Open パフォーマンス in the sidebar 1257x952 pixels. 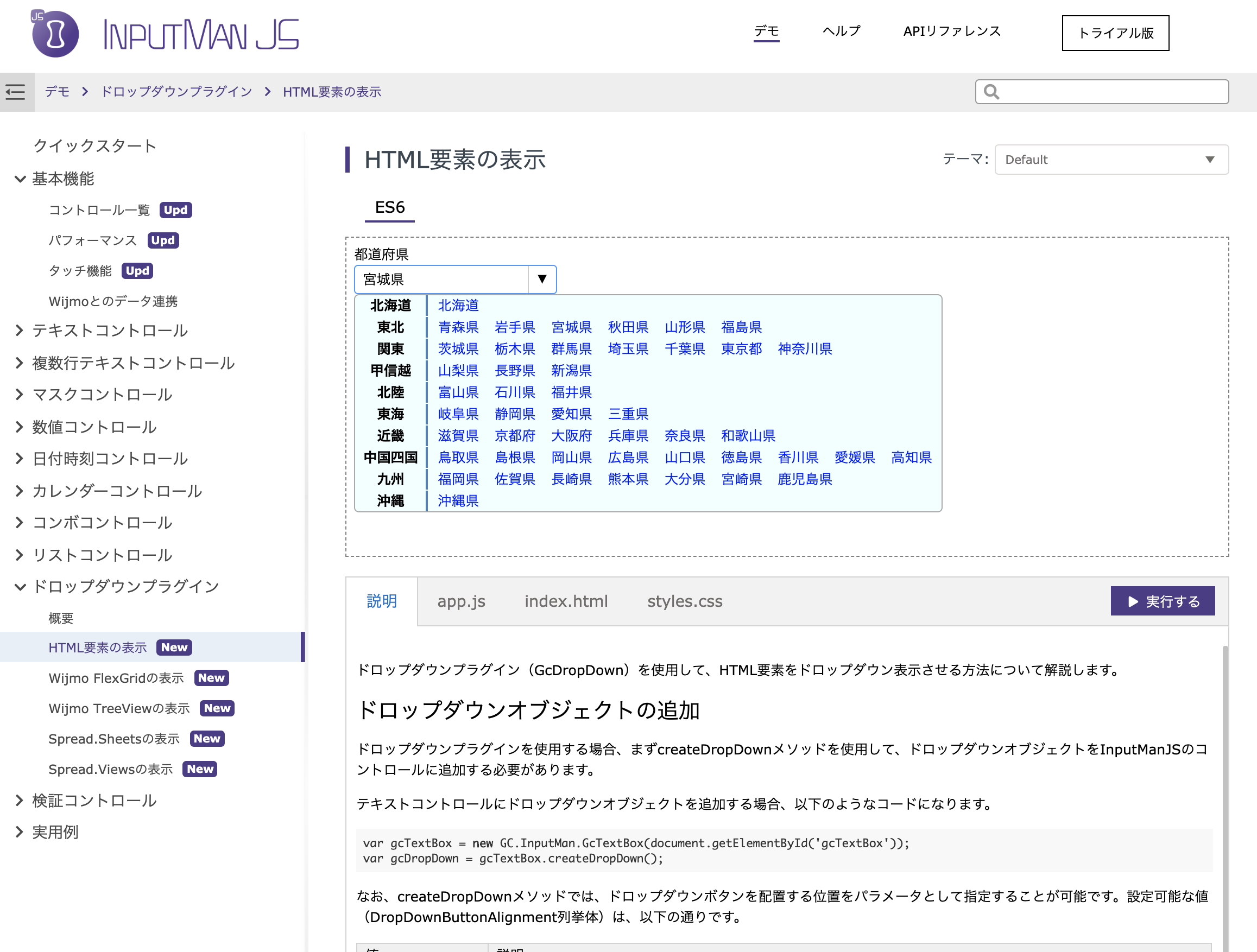tap(93, 240)
